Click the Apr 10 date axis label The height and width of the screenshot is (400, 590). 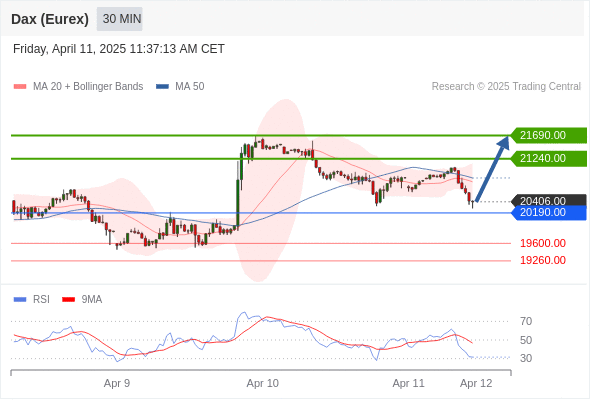pos(263,383)
